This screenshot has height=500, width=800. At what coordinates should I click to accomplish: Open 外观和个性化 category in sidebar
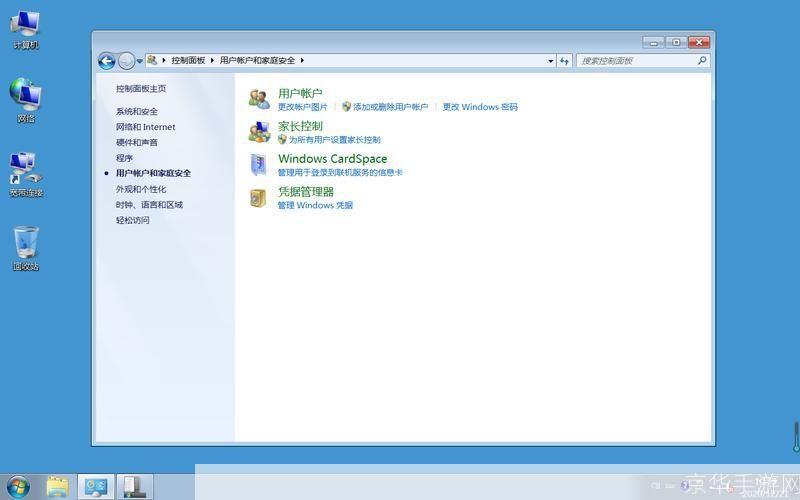click(x=141, y=189)
